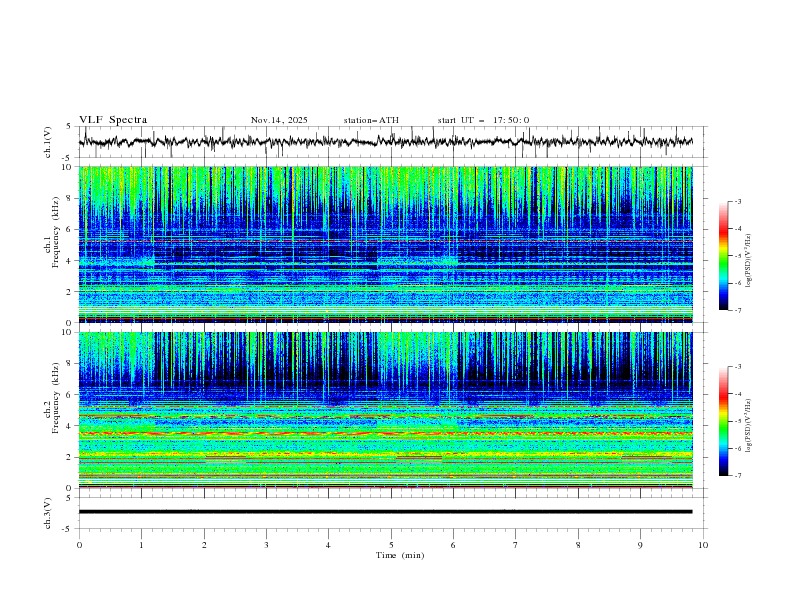Click the ch.2 spectrogram panel
Image resolution: width=792 pixels, height=612 pixels.
coord(385,410)
